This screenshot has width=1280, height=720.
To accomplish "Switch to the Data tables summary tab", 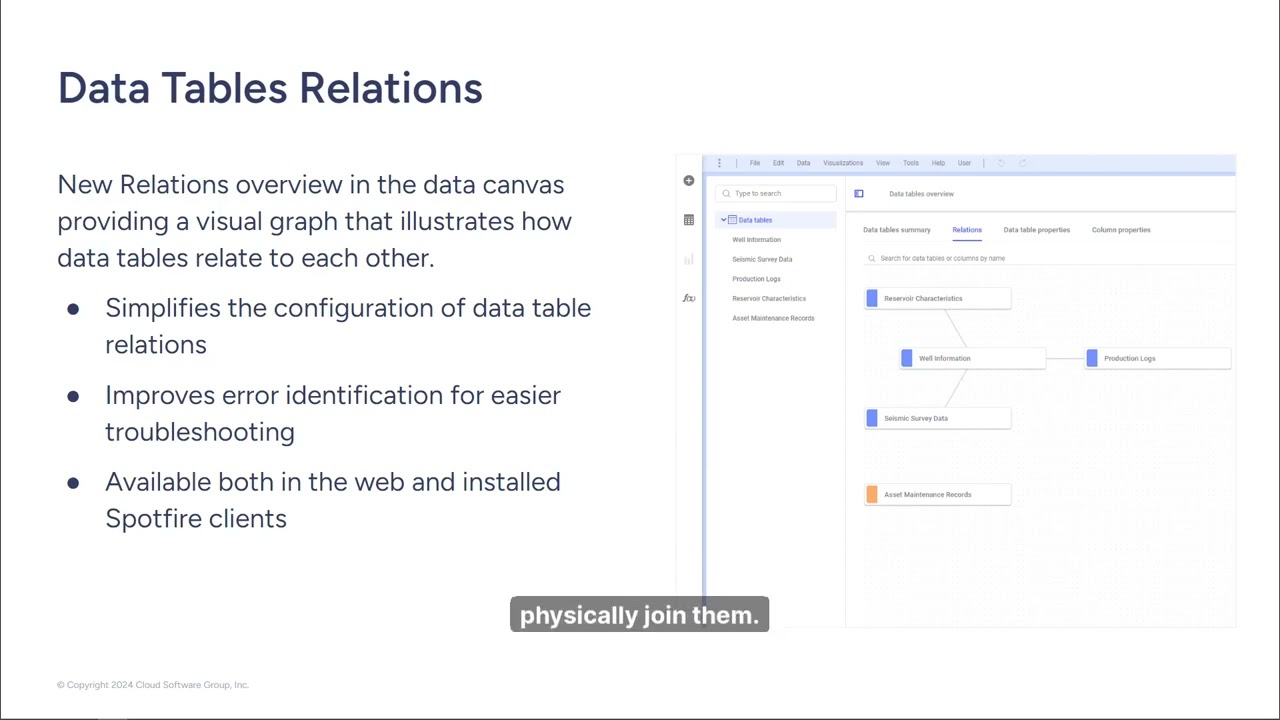I will click(896, 230).
